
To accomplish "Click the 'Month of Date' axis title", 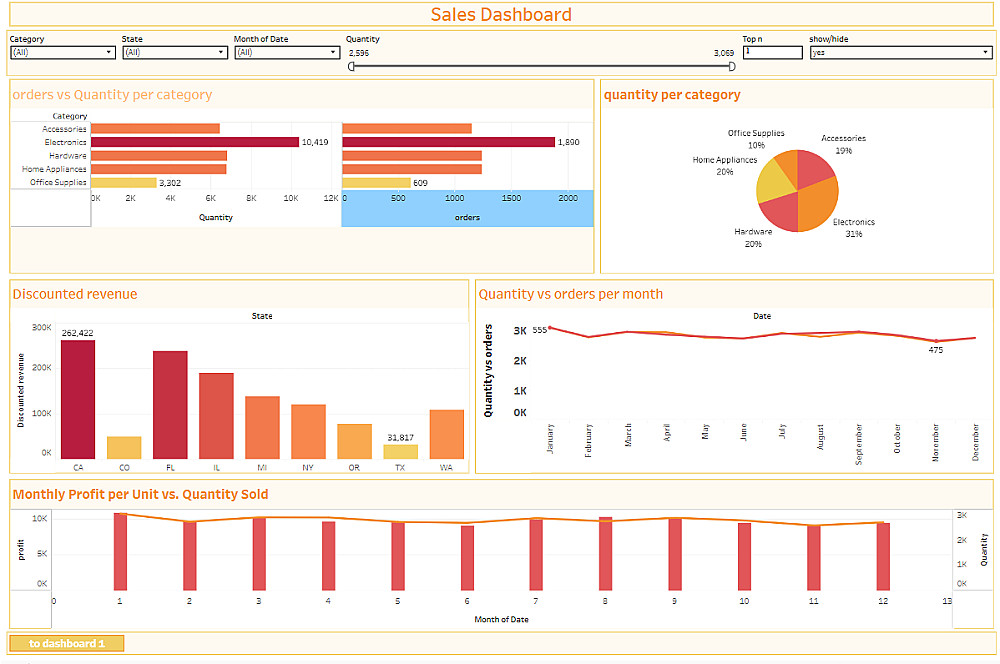I will [x=501, y=619].
